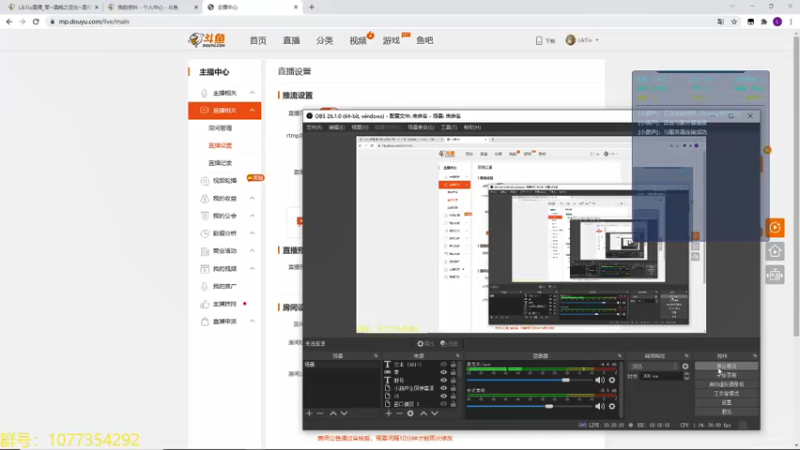Toggle visibility eye of 文本 (GDI+) source
The image size is (800, 450).
(x=443, y=364)
